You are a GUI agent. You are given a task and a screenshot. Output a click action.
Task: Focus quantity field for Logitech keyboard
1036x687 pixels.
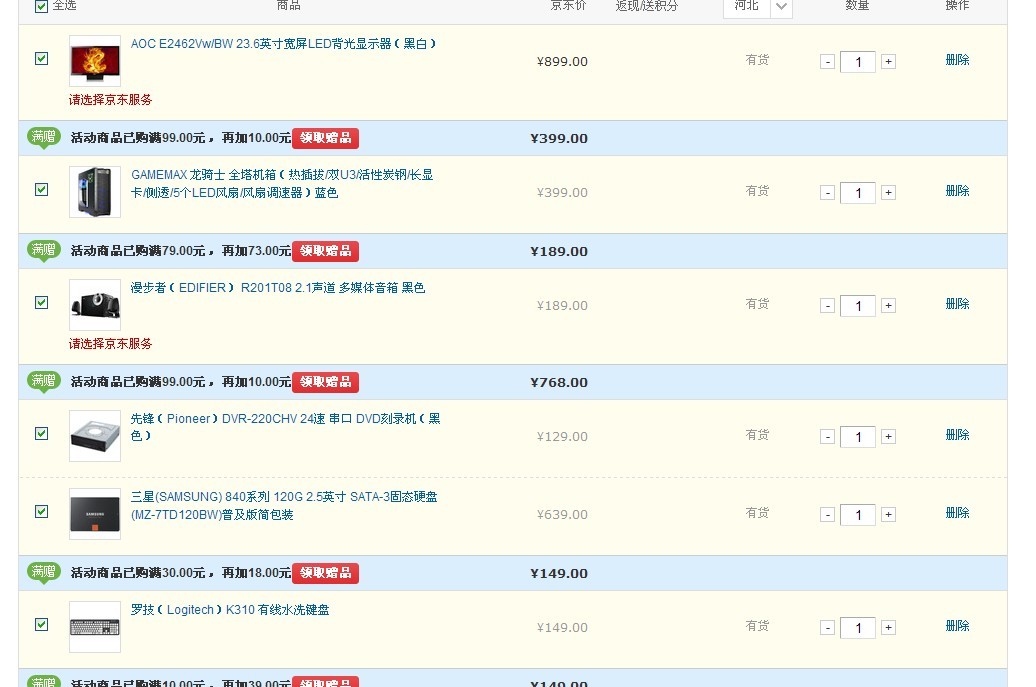click(858, 628)
